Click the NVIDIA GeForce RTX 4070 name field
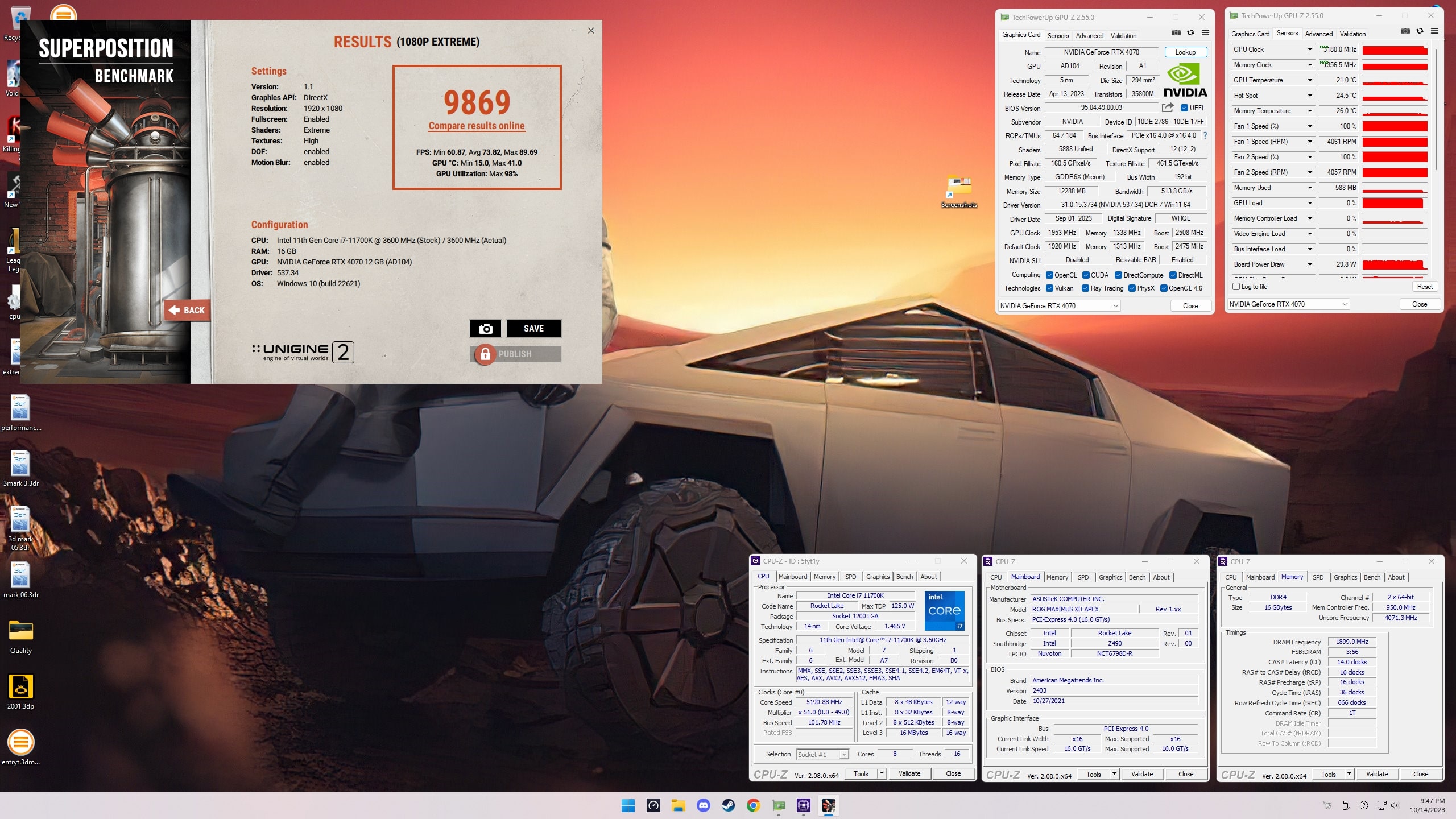 [x=1101, y=52]
